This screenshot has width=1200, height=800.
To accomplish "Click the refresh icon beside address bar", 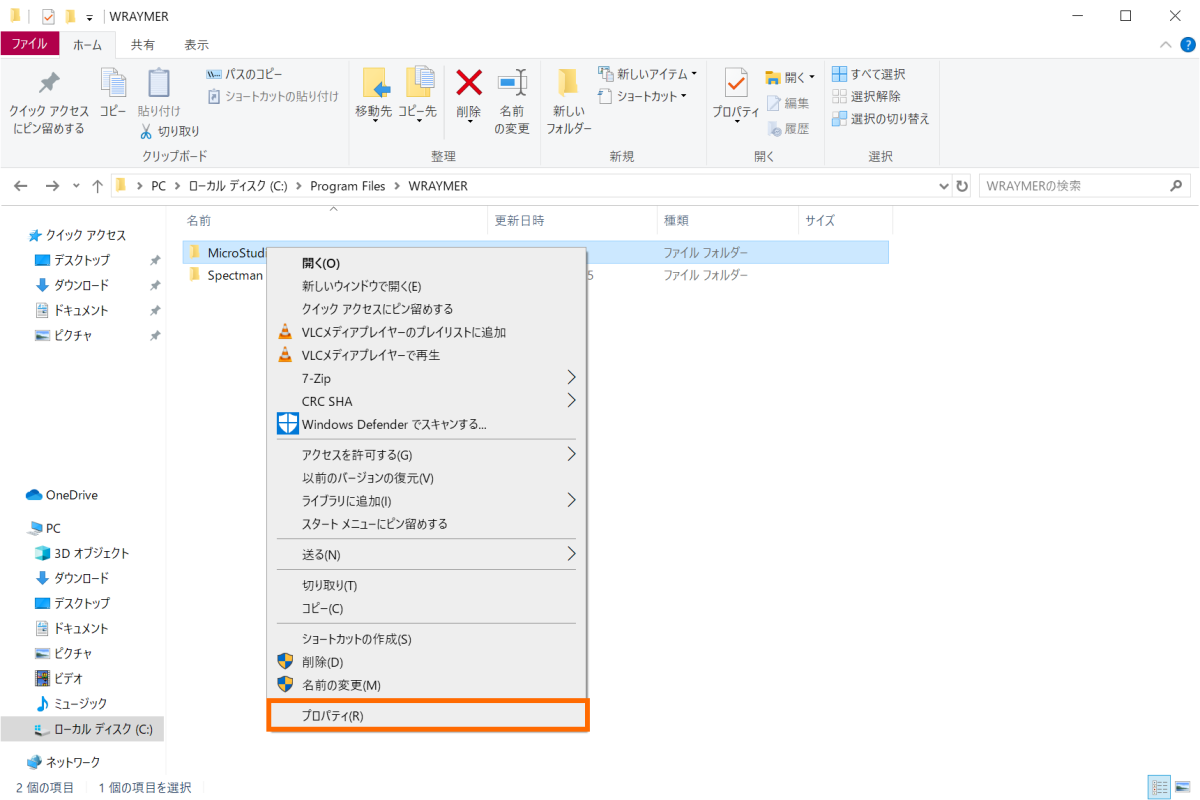I will click(962, 186).
